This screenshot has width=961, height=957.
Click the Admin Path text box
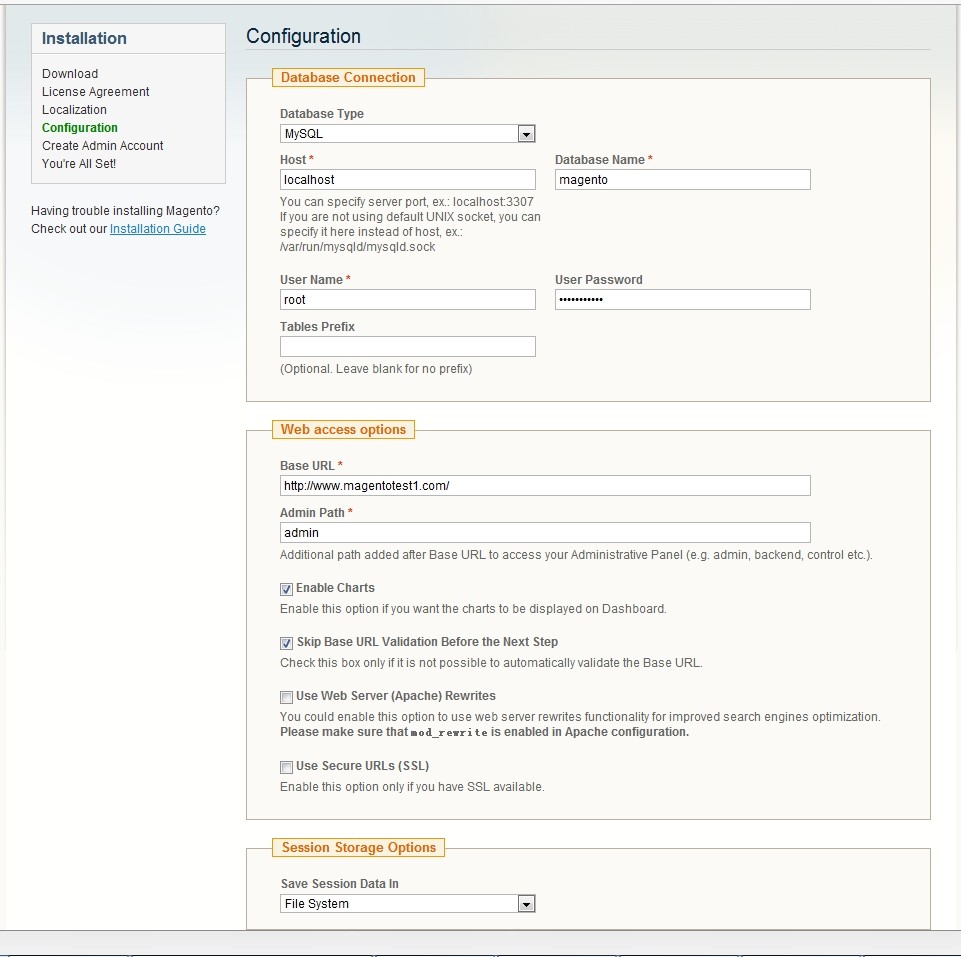pos(545,533)
